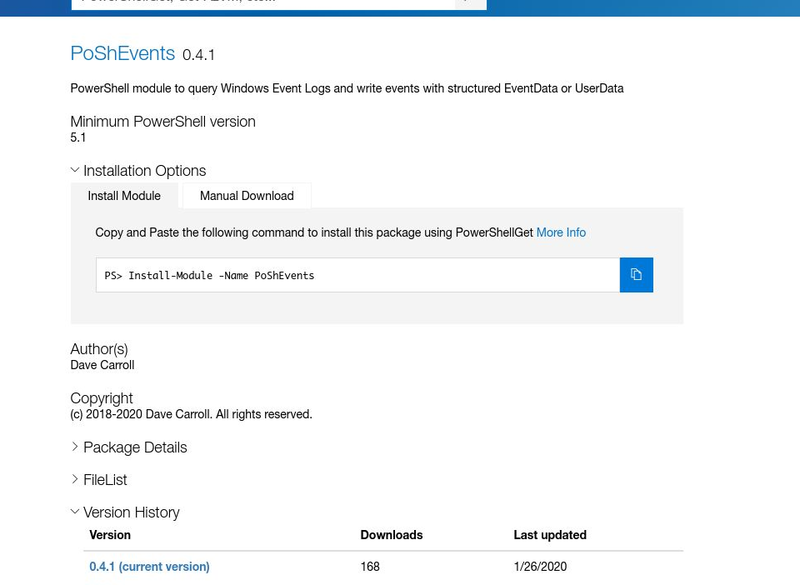Click the Version column header

(x=110, y=535)
